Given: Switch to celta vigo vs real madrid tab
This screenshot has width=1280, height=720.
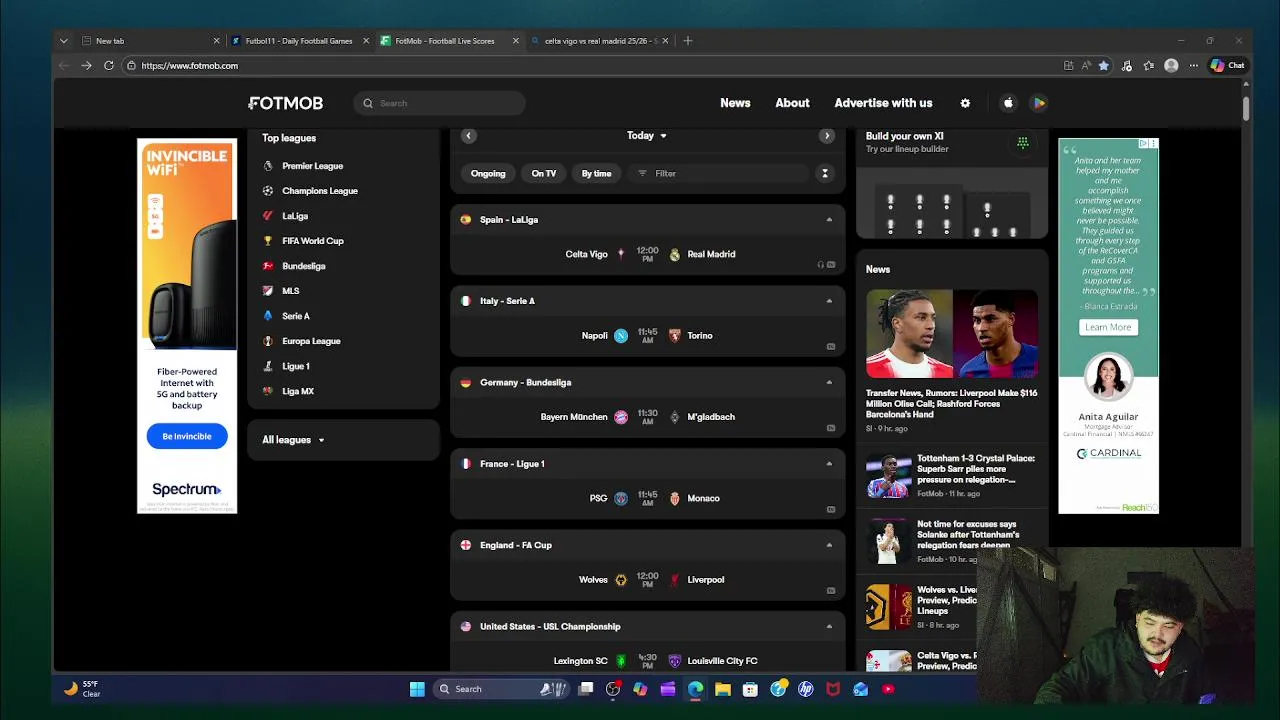Looking at the screenshot, I should (598, 41).
